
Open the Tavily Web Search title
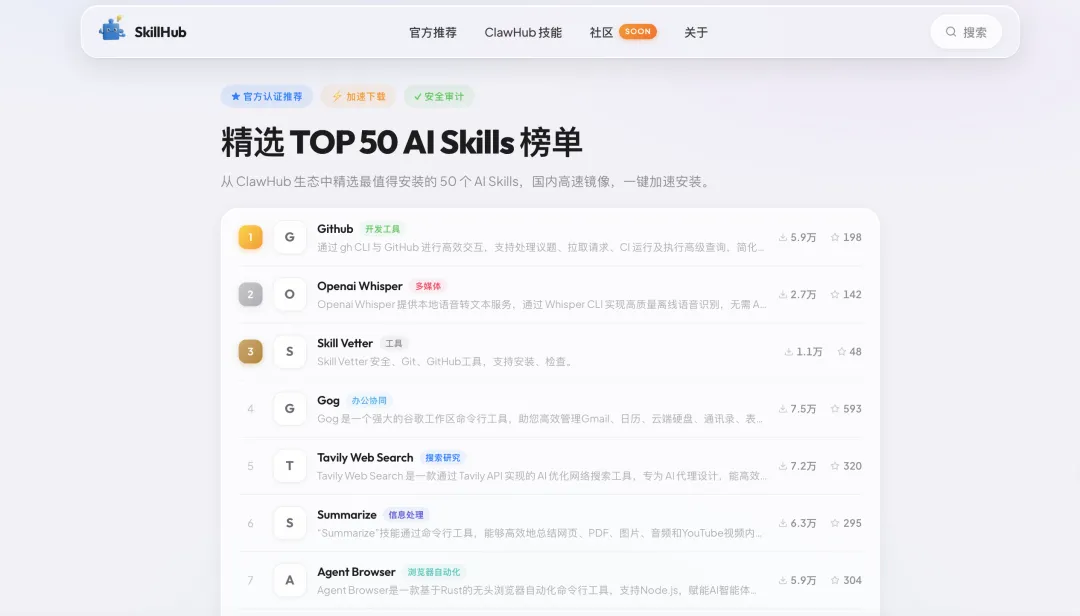coord(365,458)
